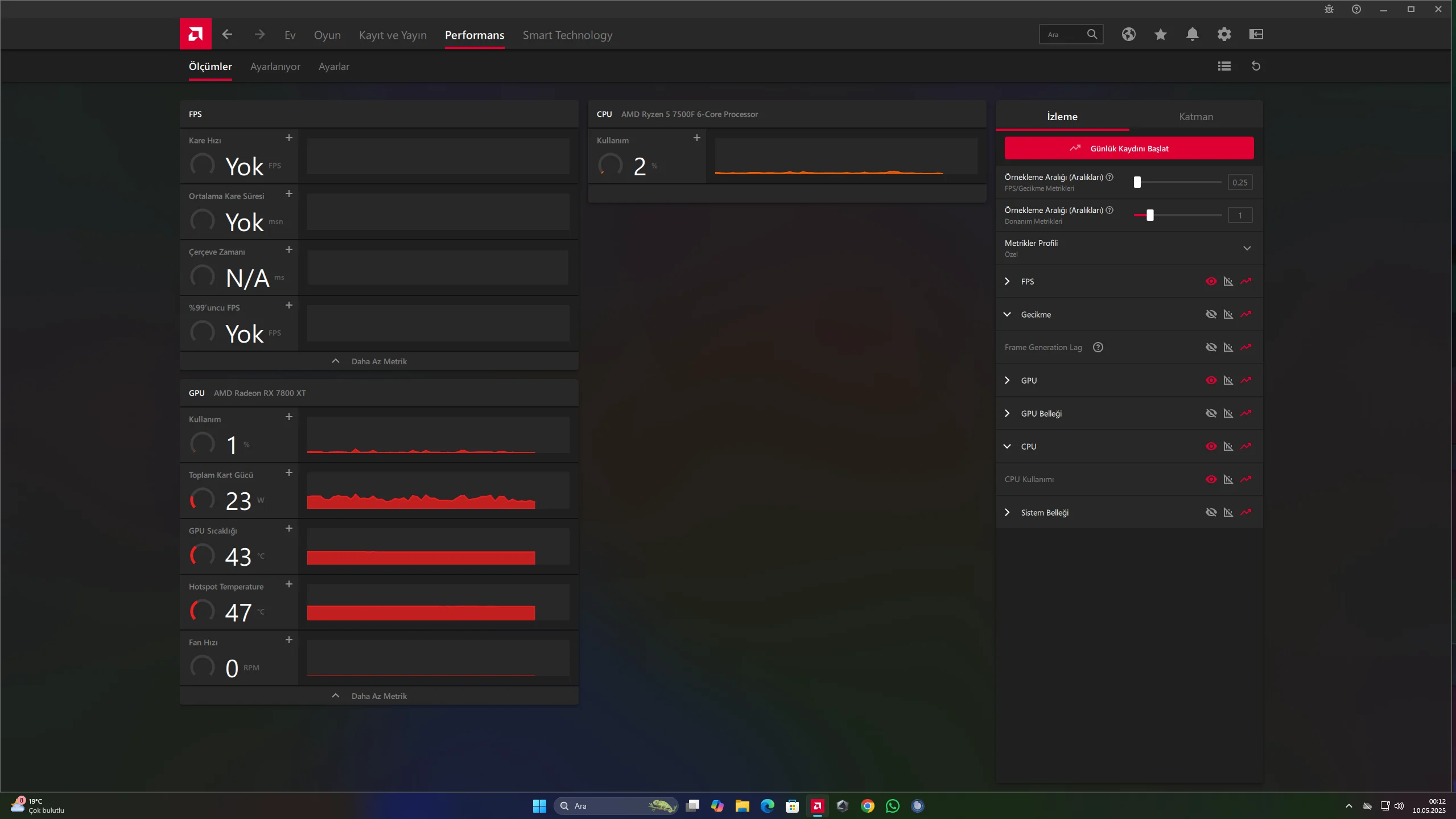1456x819 pixels.
Task: Click Günlük Kaydını Başlat button
Action: tap(1128, 148)
